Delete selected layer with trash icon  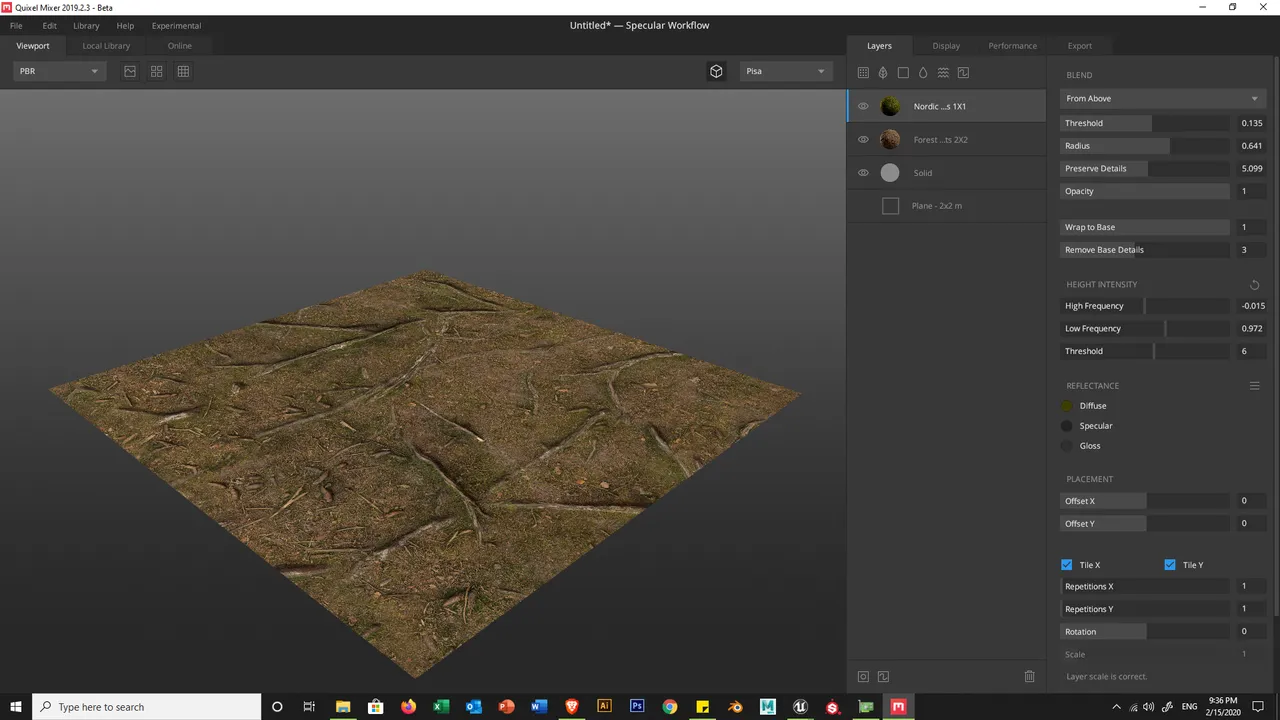click(1029, 677)
